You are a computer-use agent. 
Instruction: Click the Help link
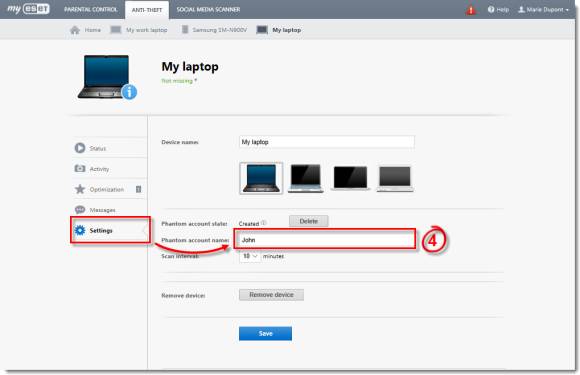coord(502,10)
